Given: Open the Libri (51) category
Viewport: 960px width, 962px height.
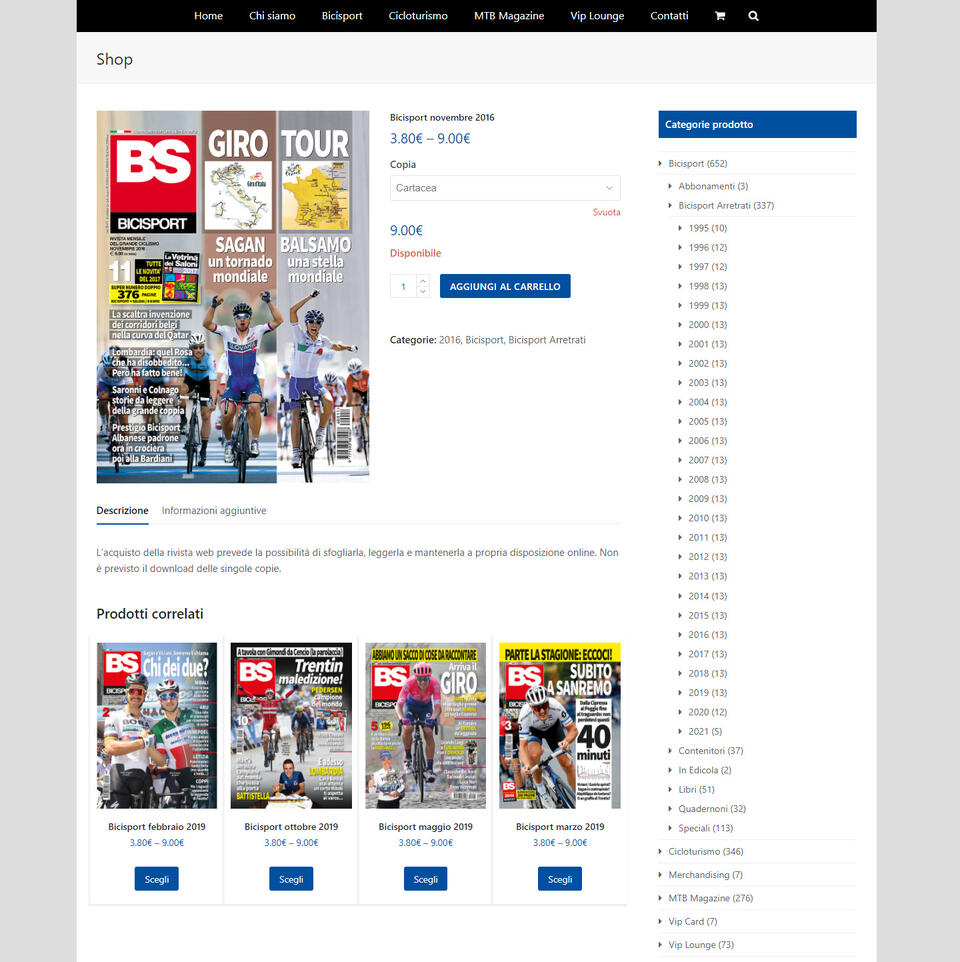Looking at the screenshot, I should 696,790.
